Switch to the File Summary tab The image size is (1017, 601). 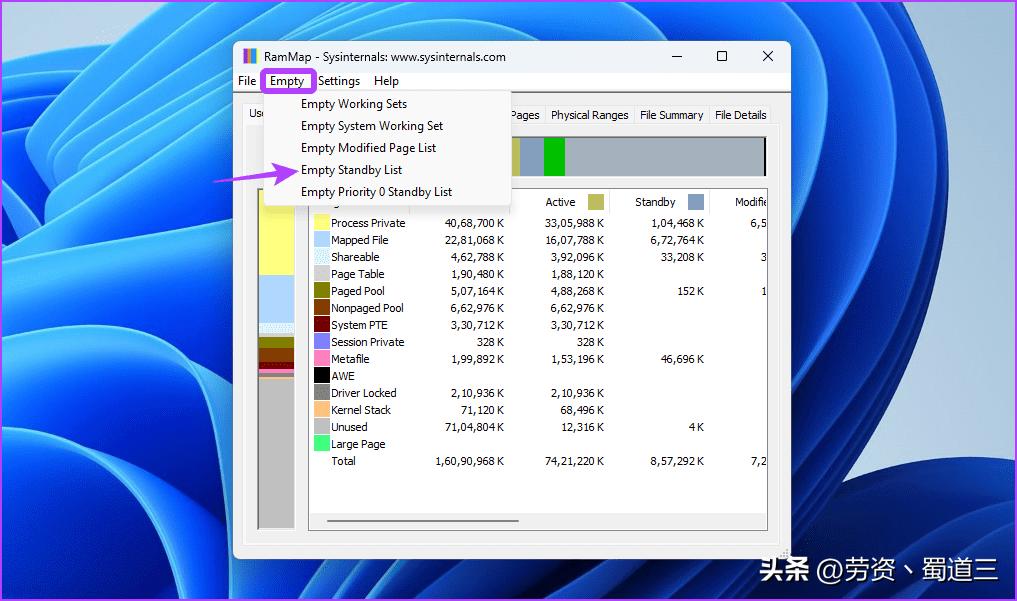[671, 114]
